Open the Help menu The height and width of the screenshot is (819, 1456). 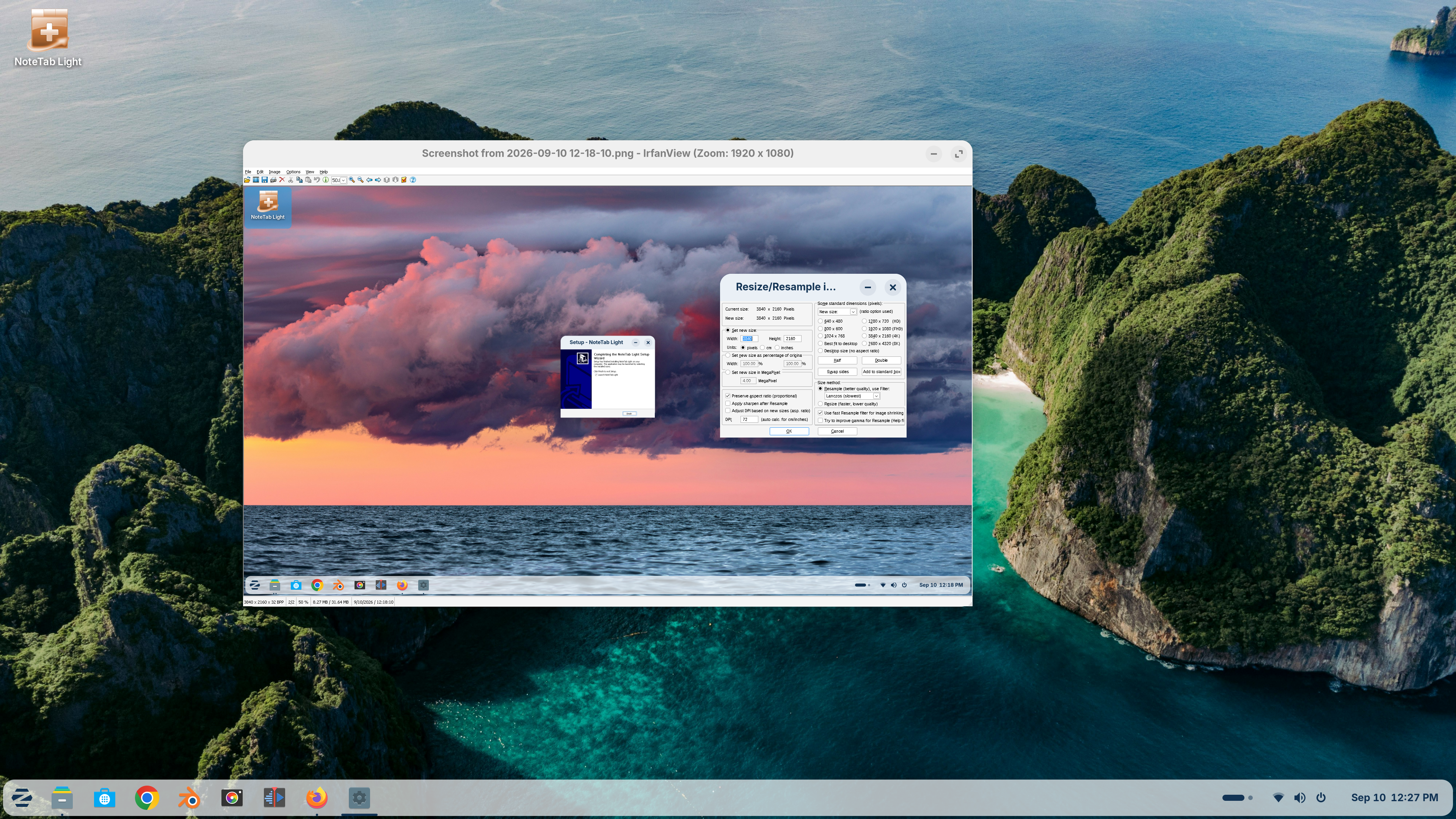[x=324, y=172]
